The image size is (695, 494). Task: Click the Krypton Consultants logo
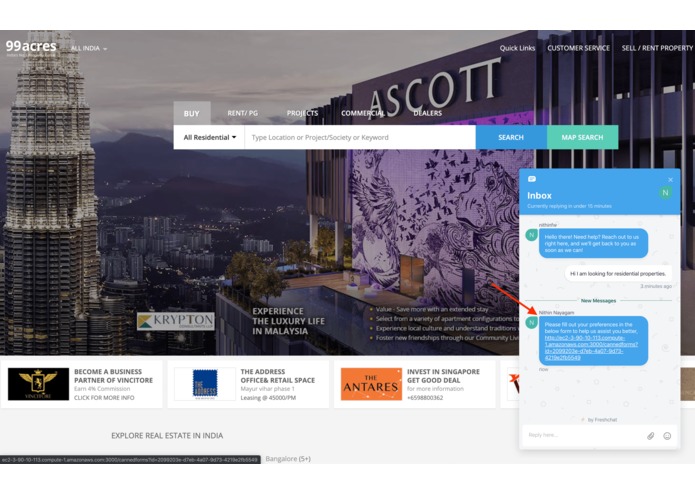point(176,321)
